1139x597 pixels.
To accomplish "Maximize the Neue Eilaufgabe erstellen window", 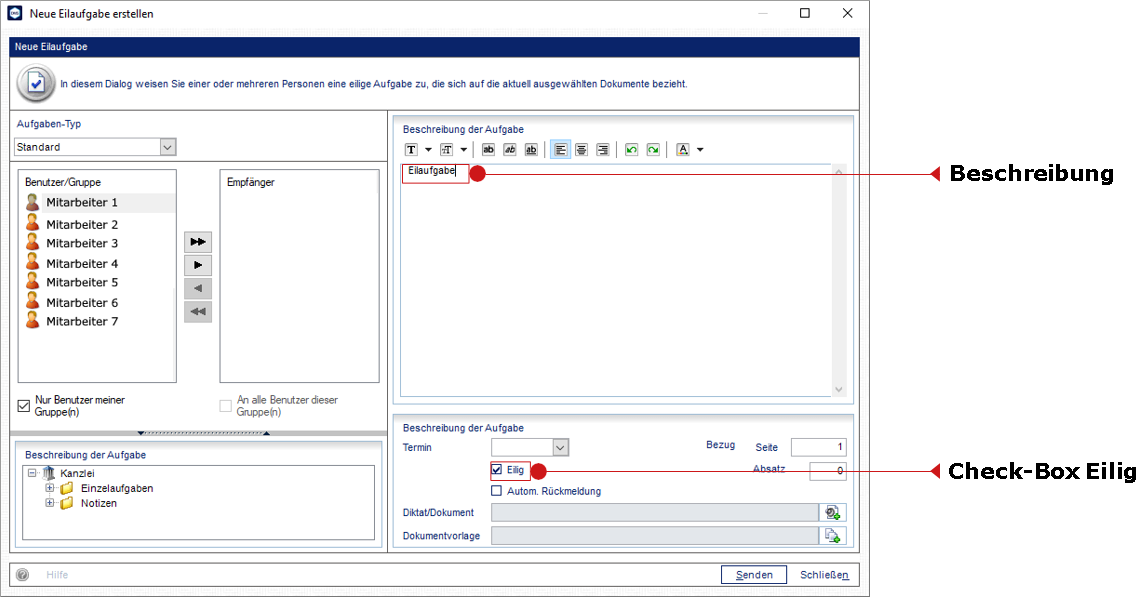I will [x=805, y=13].
